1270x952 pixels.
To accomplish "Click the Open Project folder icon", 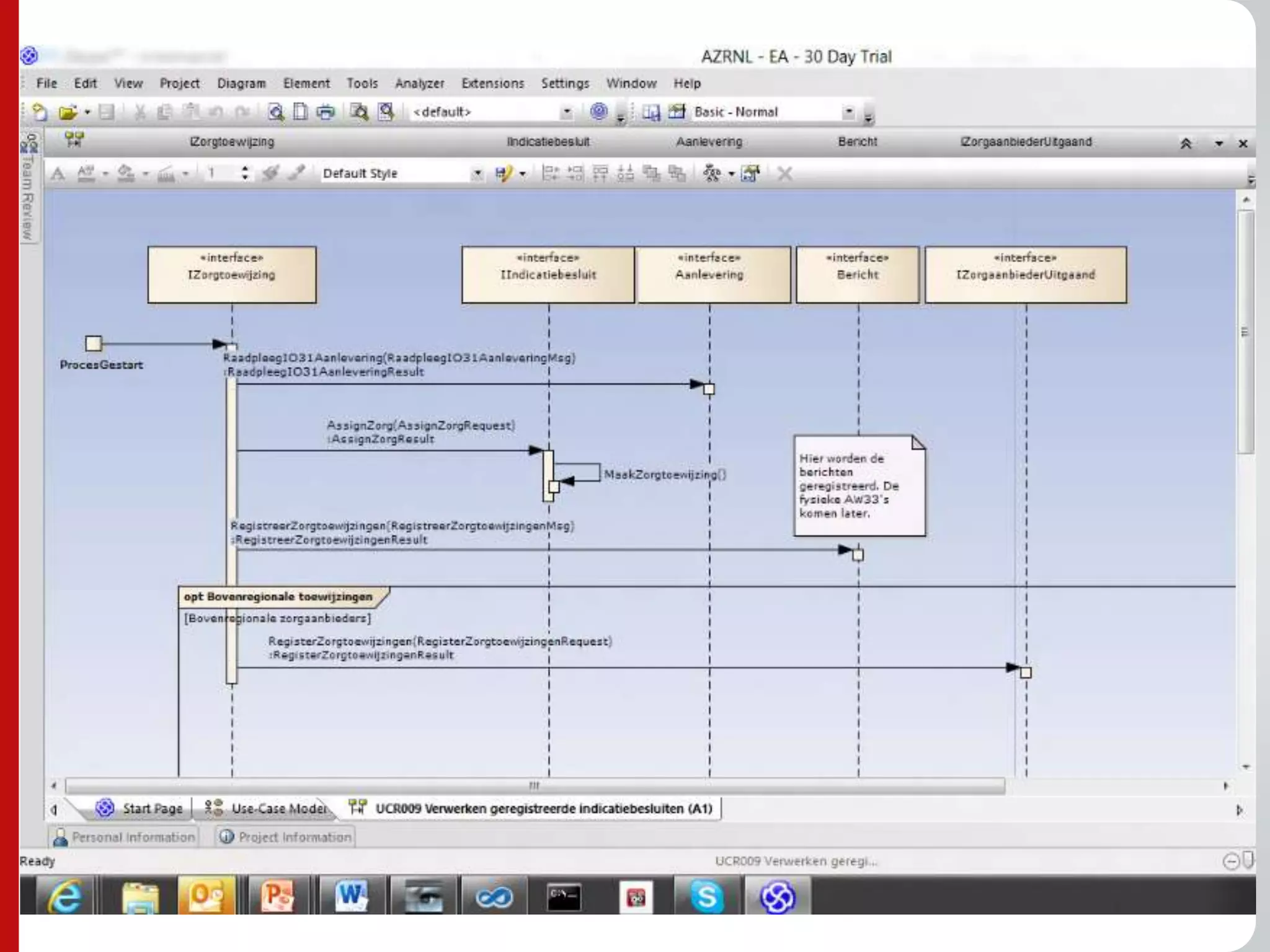I will (x=67, y=112).
